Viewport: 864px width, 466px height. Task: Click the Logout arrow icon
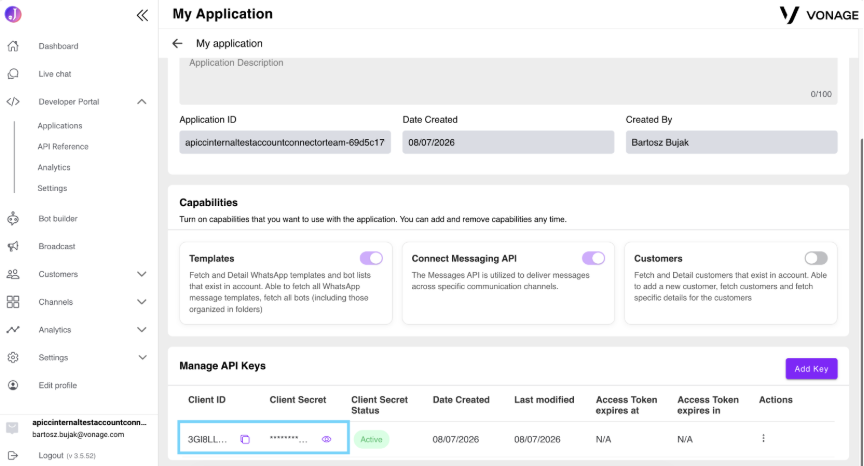13,456
